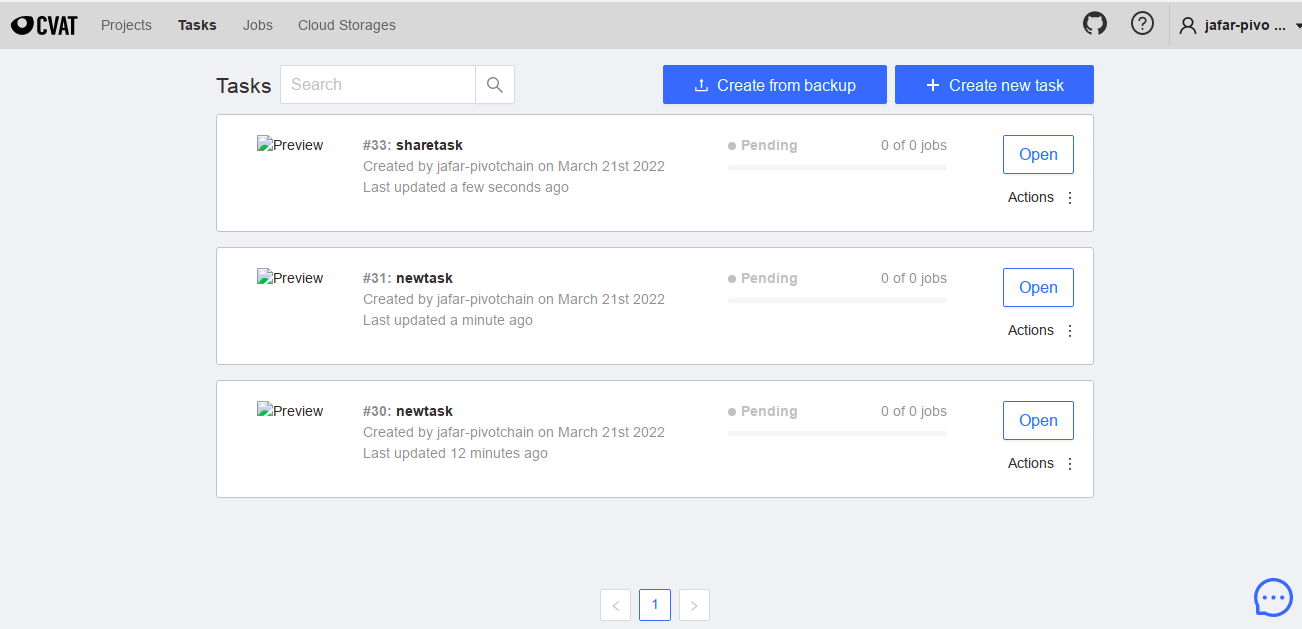The width and height of the screenshot is (1302, 629).
Task: Select page 1 in pagination
Action: 655,605
